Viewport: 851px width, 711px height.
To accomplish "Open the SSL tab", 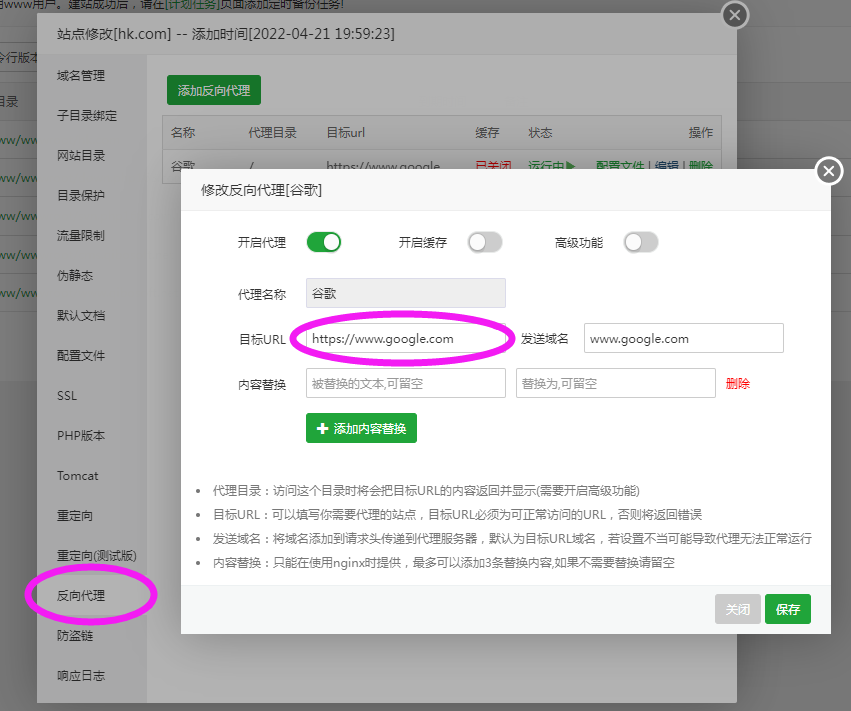I will (67, 396).
